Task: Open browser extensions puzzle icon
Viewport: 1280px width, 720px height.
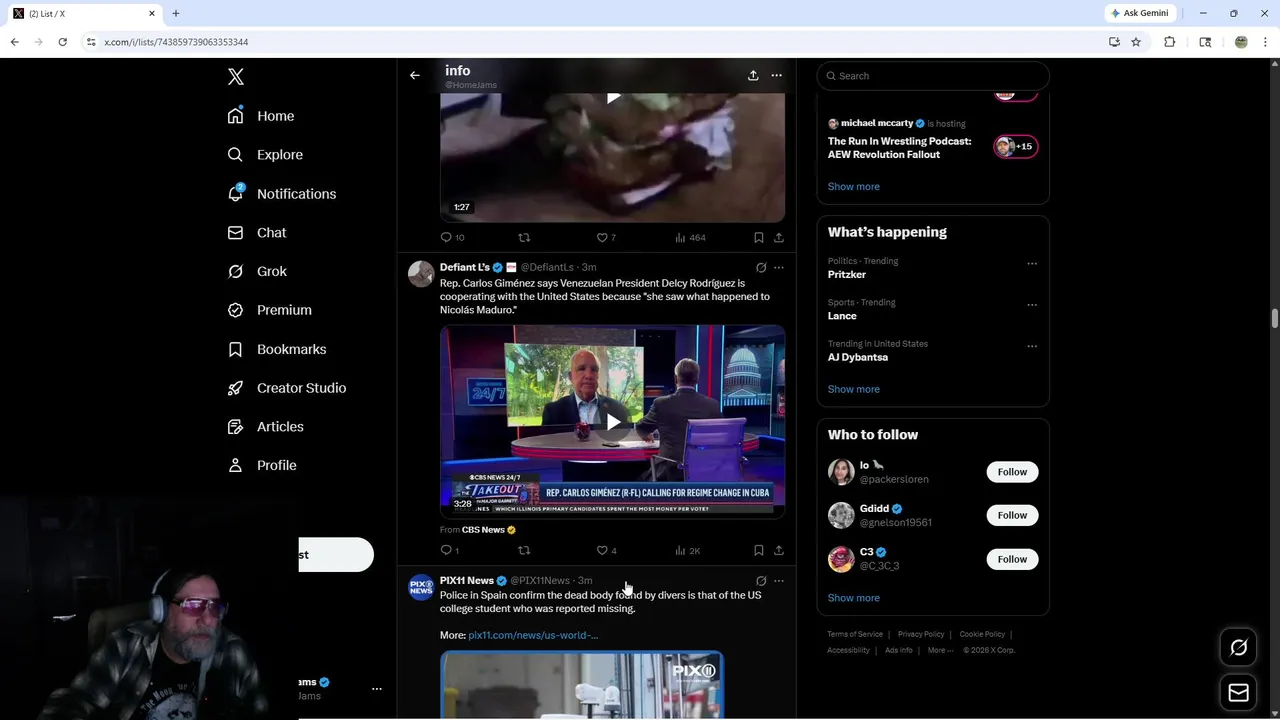Action: 1170,42
